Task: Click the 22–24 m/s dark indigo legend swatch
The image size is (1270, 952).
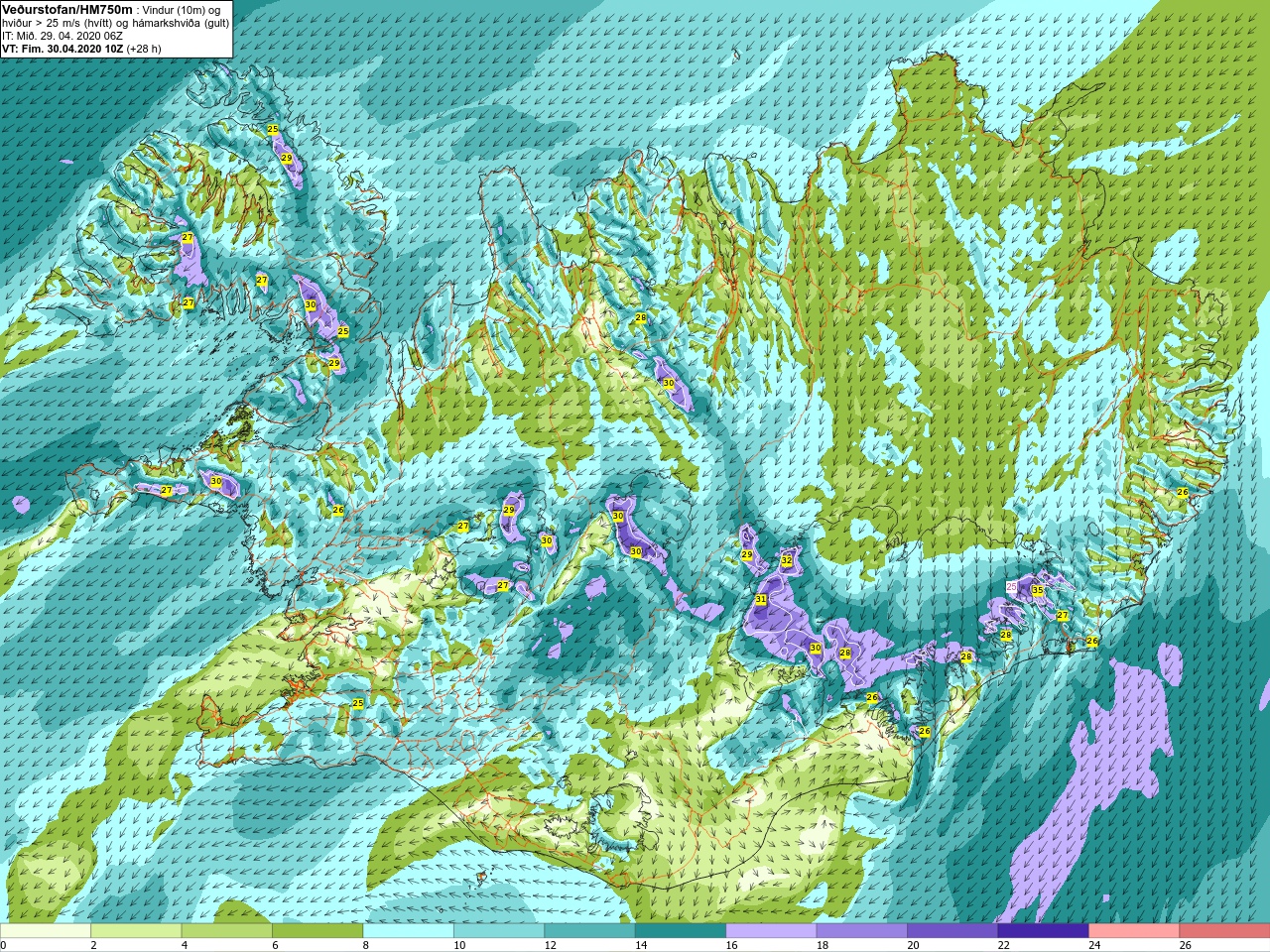Action: click(x=1043, y=931)
